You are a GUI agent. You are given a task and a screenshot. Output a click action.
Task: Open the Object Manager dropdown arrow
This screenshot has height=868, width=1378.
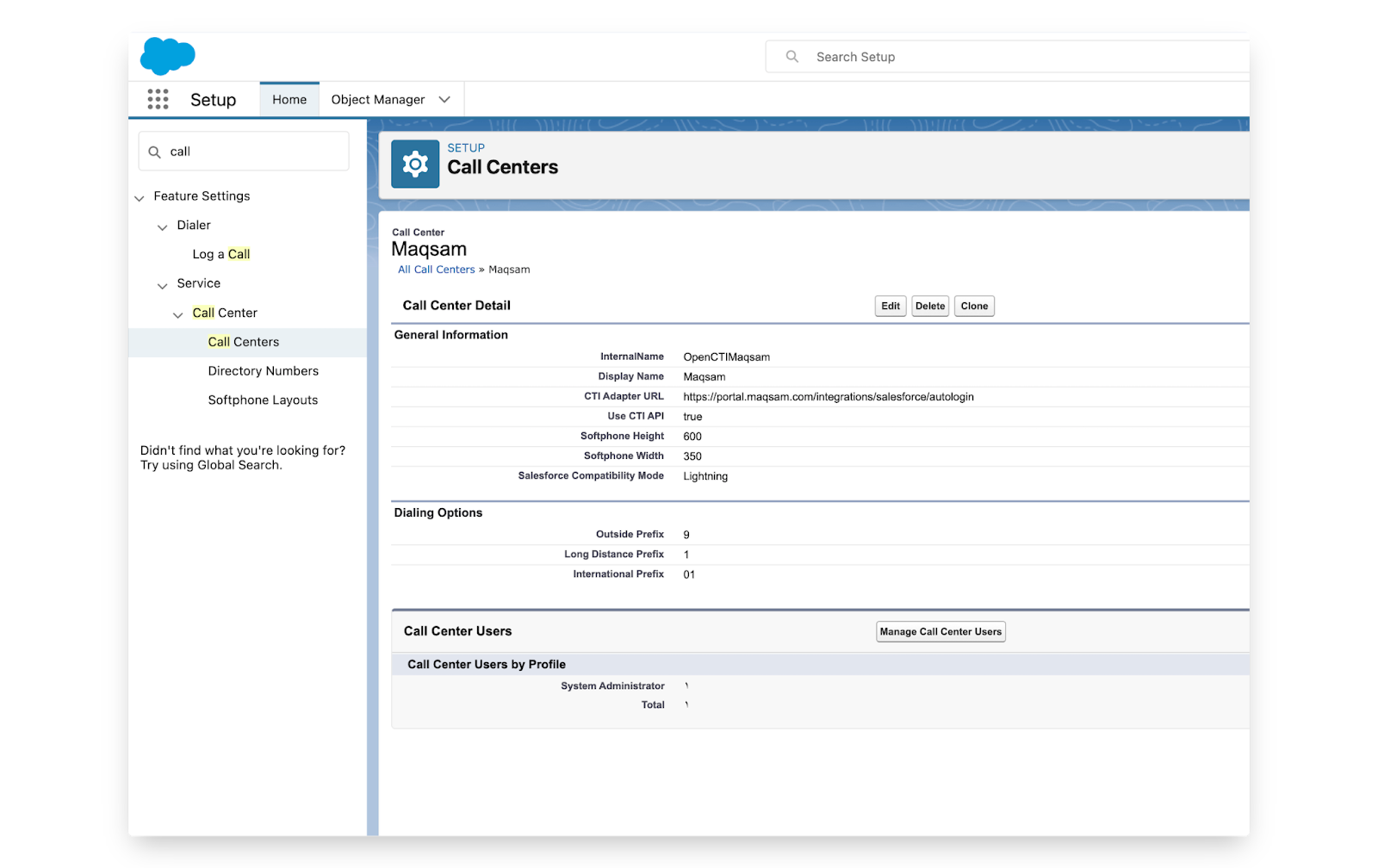tap(444, 99)
